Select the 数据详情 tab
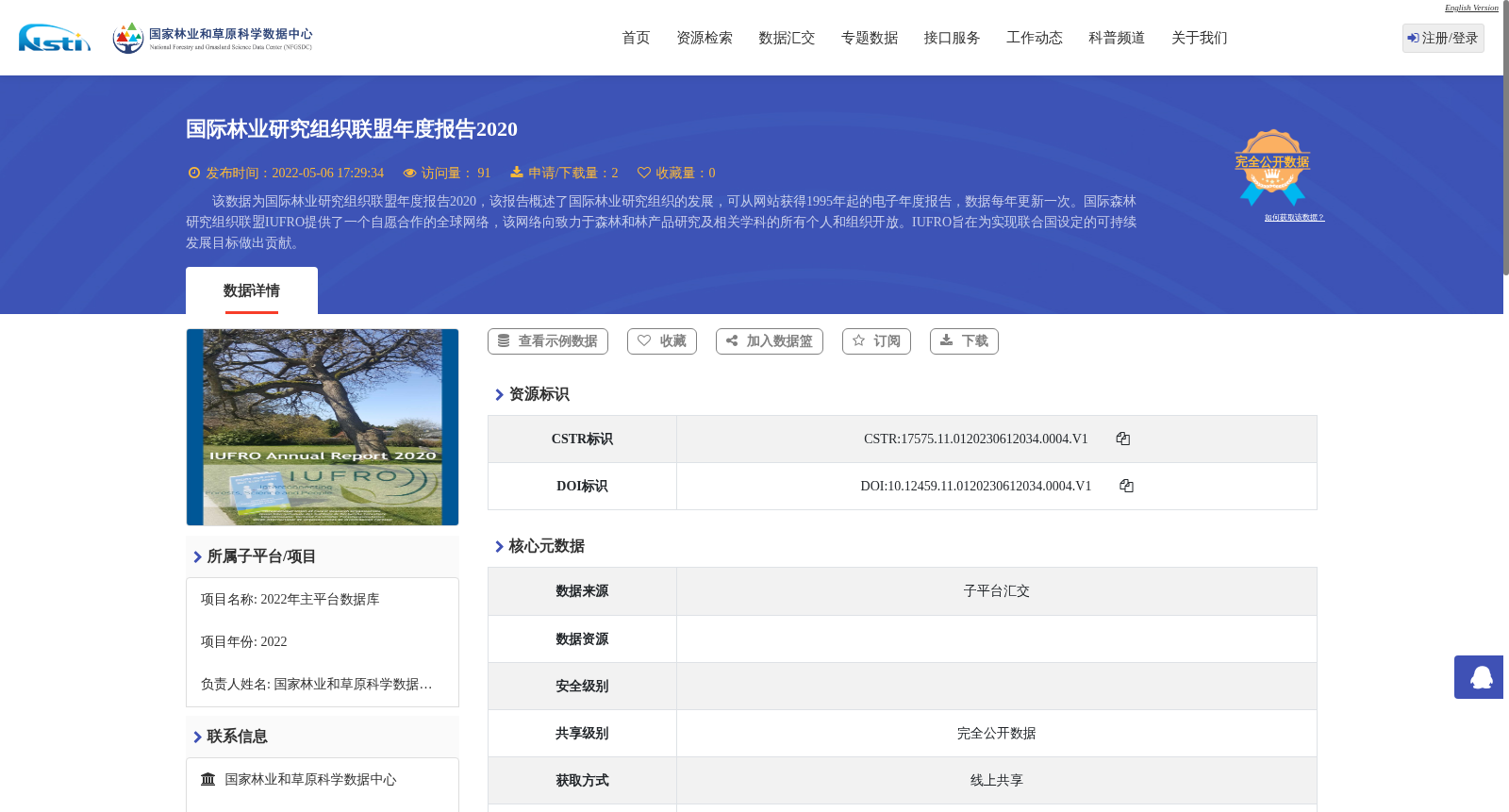 pyautogui.click(x=252, y=290)
